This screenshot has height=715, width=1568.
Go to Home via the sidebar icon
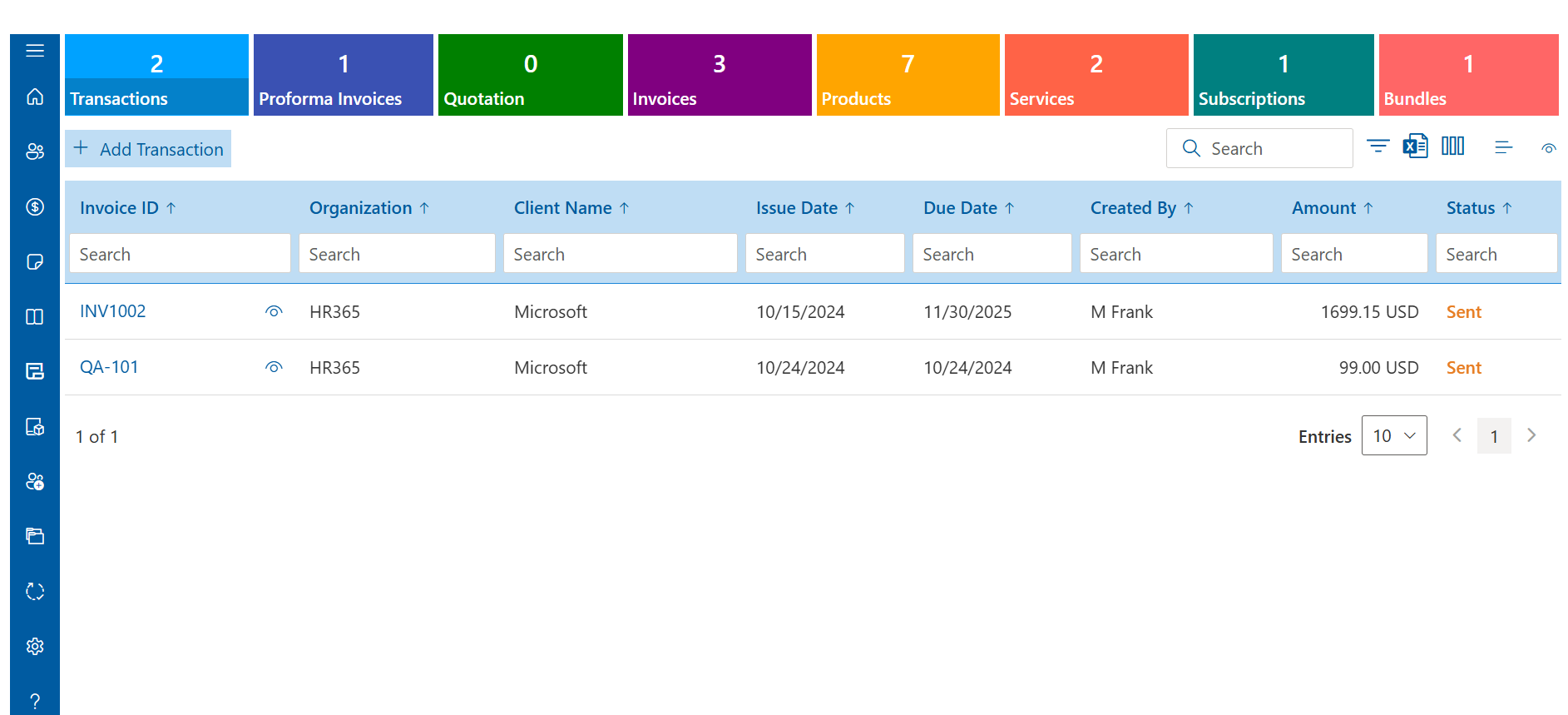pyautogui.click(x=35, y=97)
